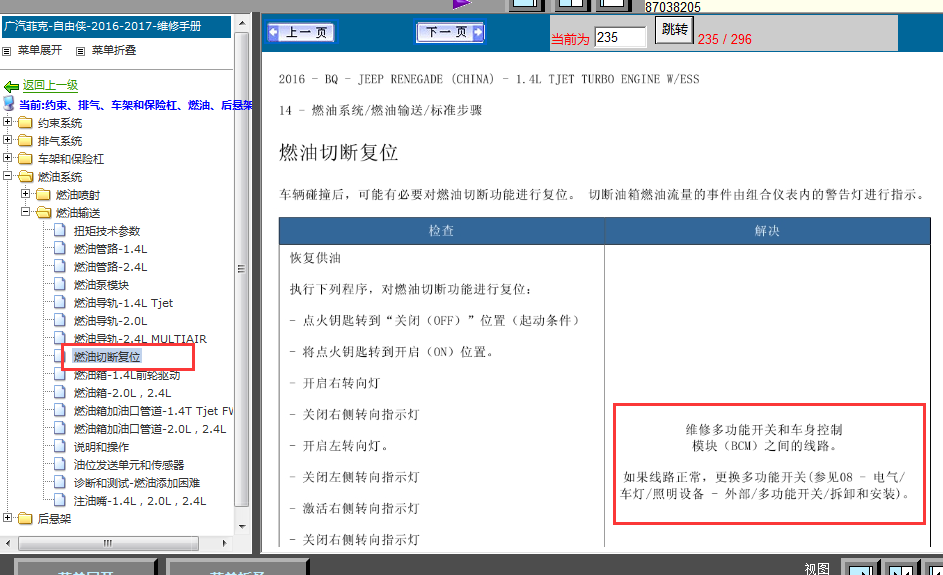Expand the 车架和保险杠 folder node
This screenshot has width=943, height=575.
(7, 158)
